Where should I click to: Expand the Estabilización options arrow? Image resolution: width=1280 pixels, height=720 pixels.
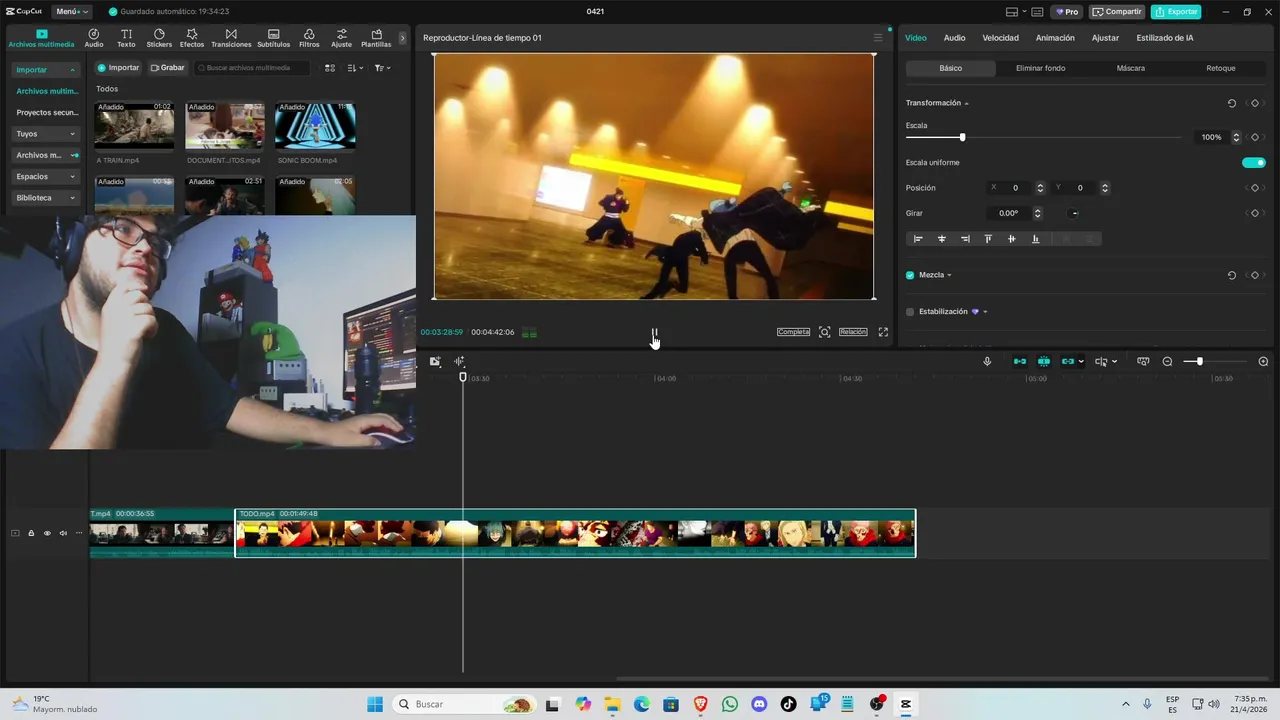coord(985,312)
